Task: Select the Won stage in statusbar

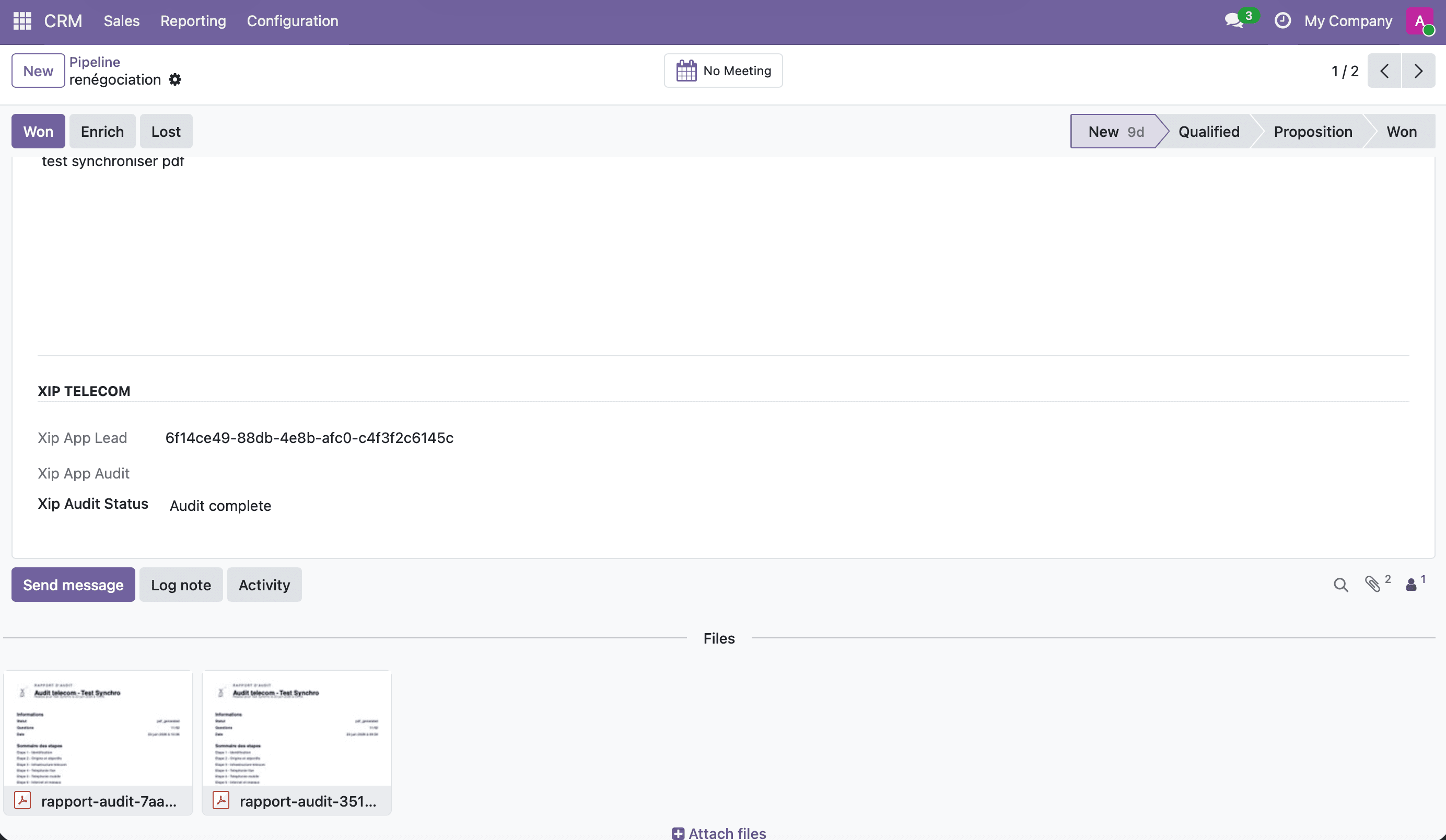Action: (x=1402, y=132)
